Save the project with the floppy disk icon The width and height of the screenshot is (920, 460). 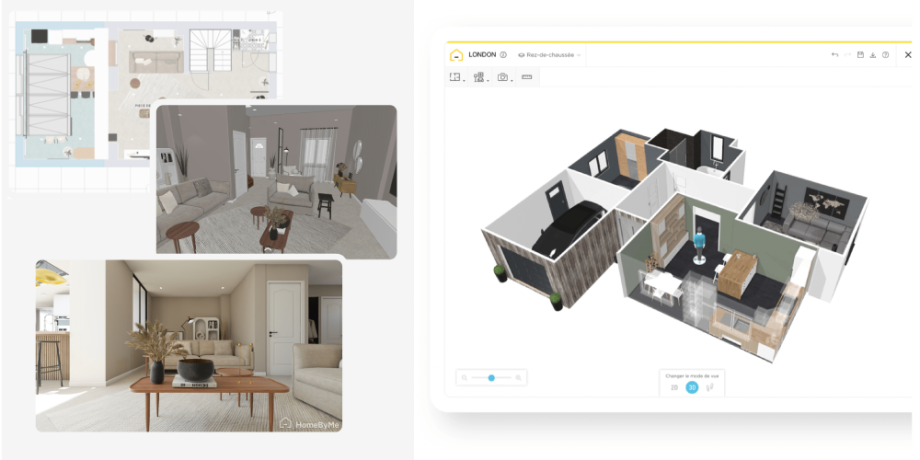[860, 55]
